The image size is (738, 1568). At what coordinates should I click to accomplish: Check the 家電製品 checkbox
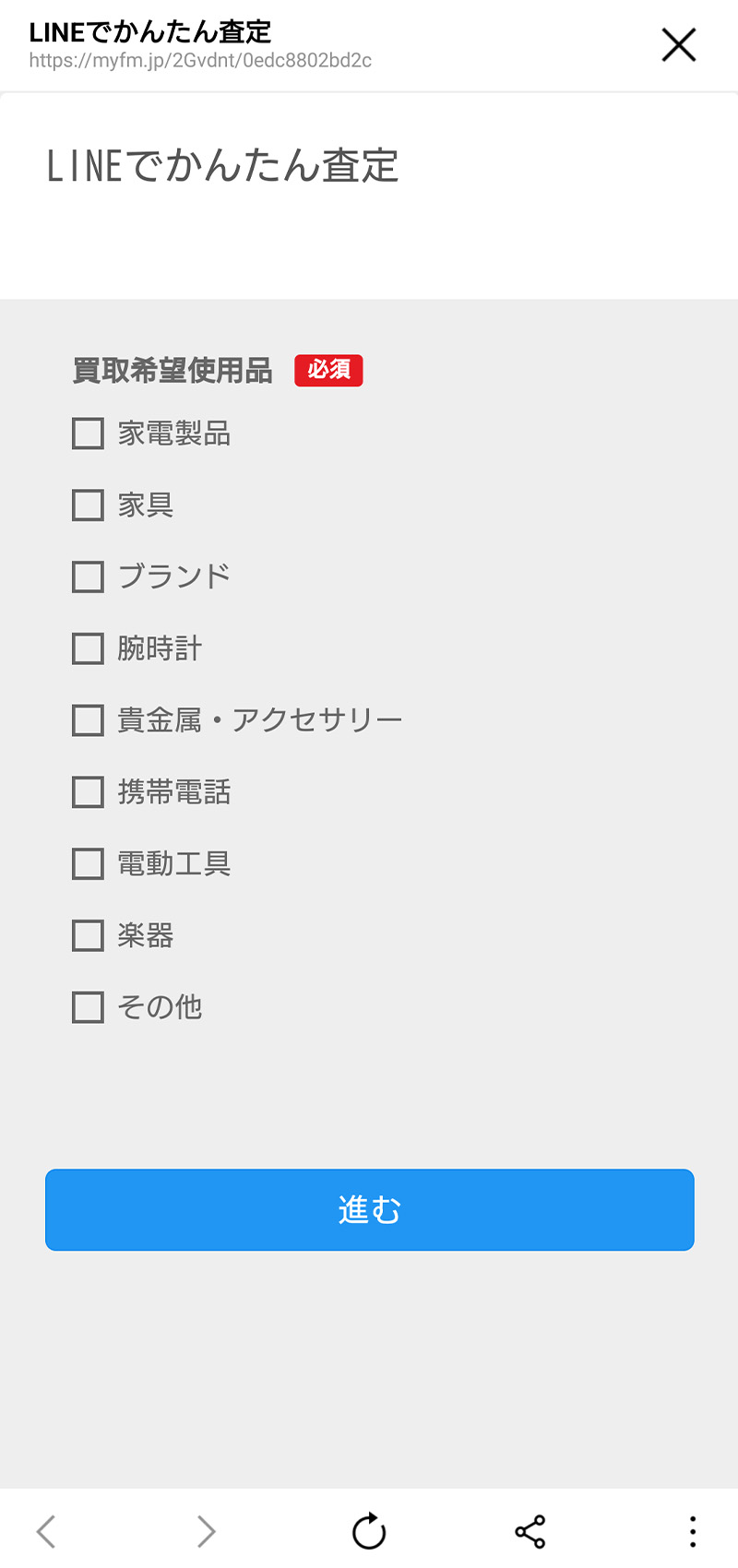88,434
